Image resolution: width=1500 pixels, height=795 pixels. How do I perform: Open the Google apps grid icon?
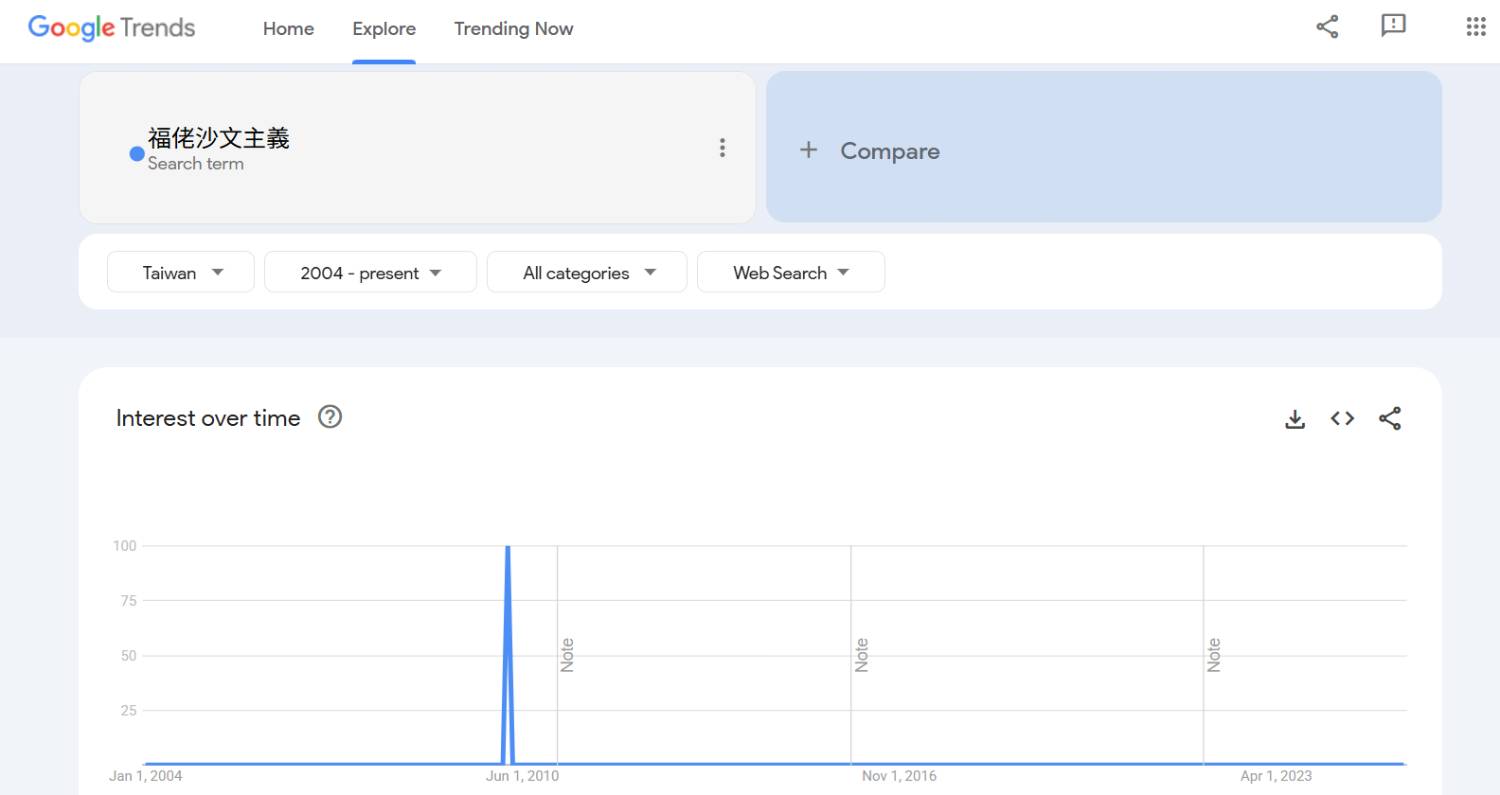1476,27
